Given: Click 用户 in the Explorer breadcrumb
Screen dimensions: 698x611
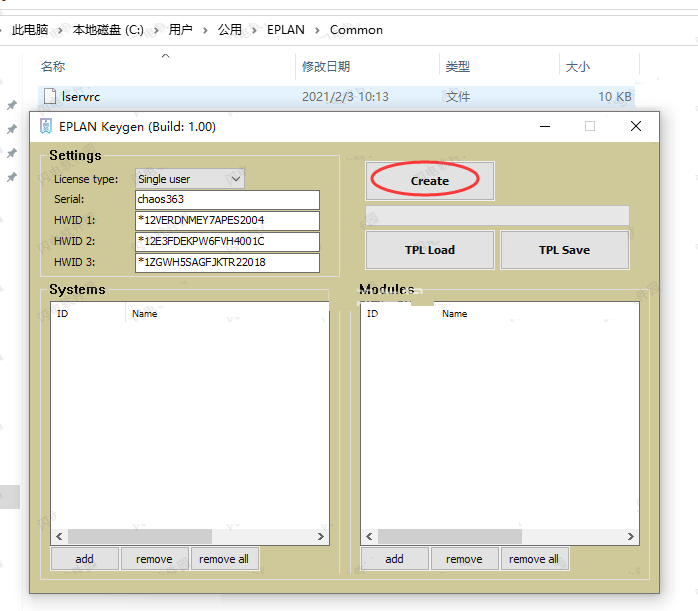Looking at the screenshot, I should 180,30.
